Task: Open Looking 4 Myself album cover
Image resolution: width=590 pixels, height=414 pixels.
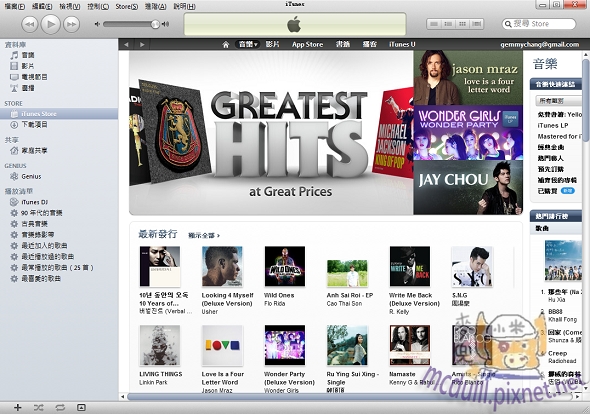Action: point(222,266)
